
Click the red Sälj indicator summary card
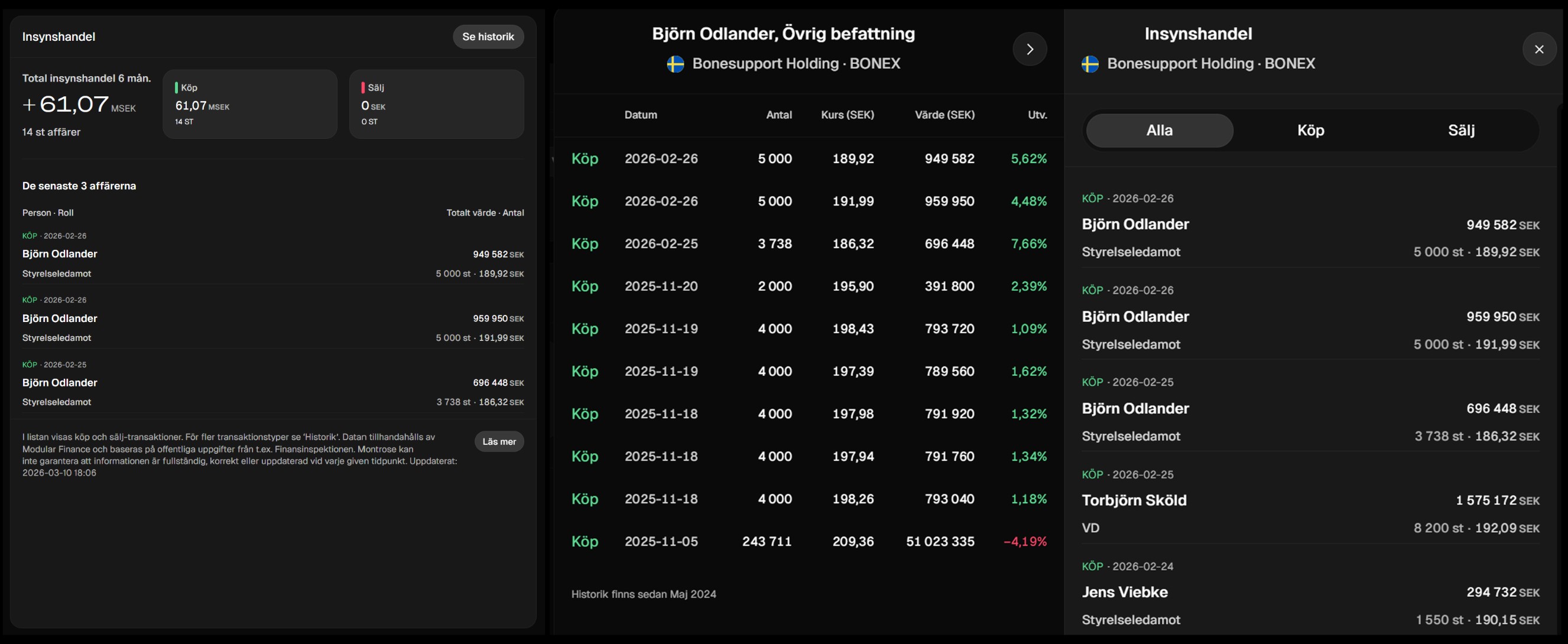click(436, 104)
